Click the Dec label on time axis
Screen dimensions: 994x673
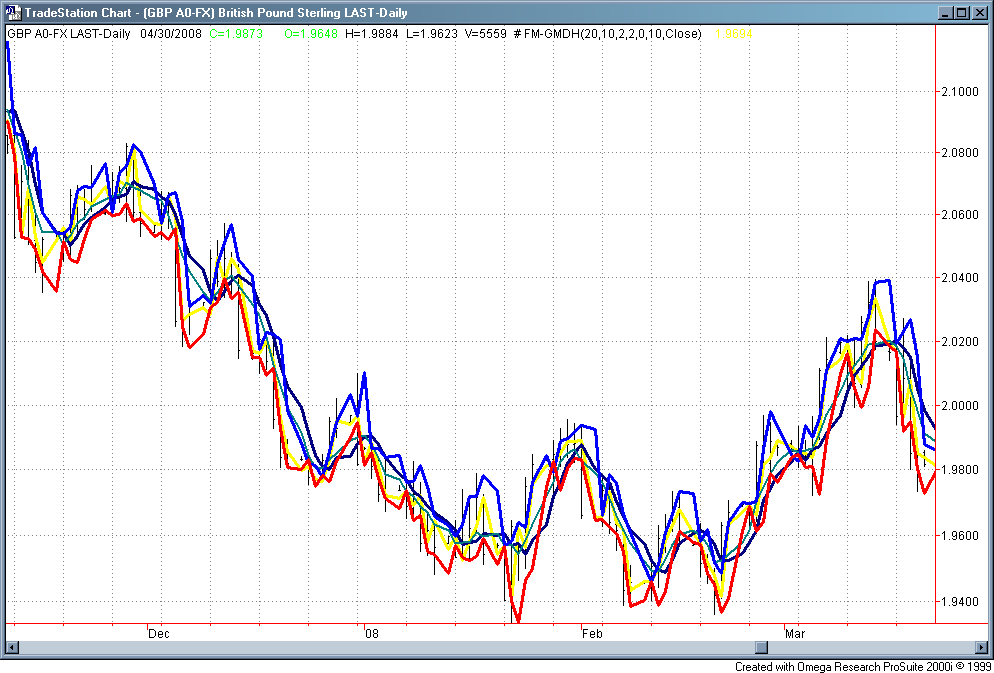158,633
